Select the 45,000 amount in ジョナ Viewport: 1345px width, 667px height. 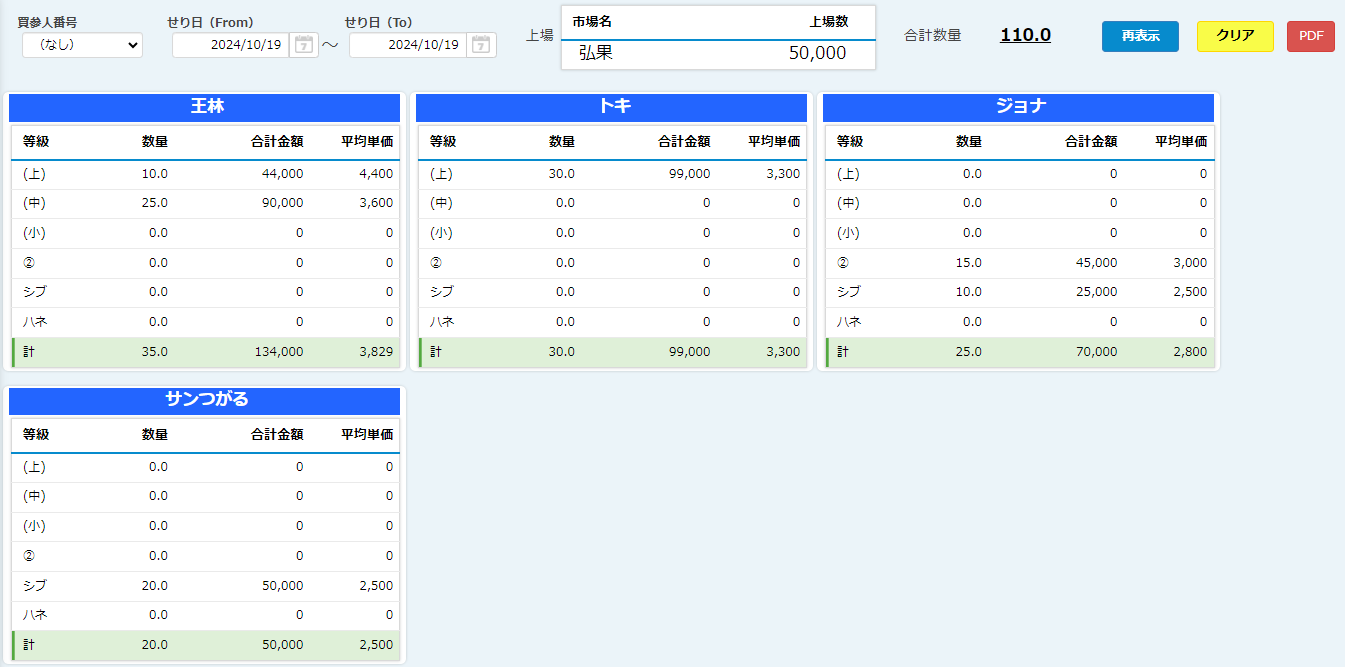(1097, 263)
